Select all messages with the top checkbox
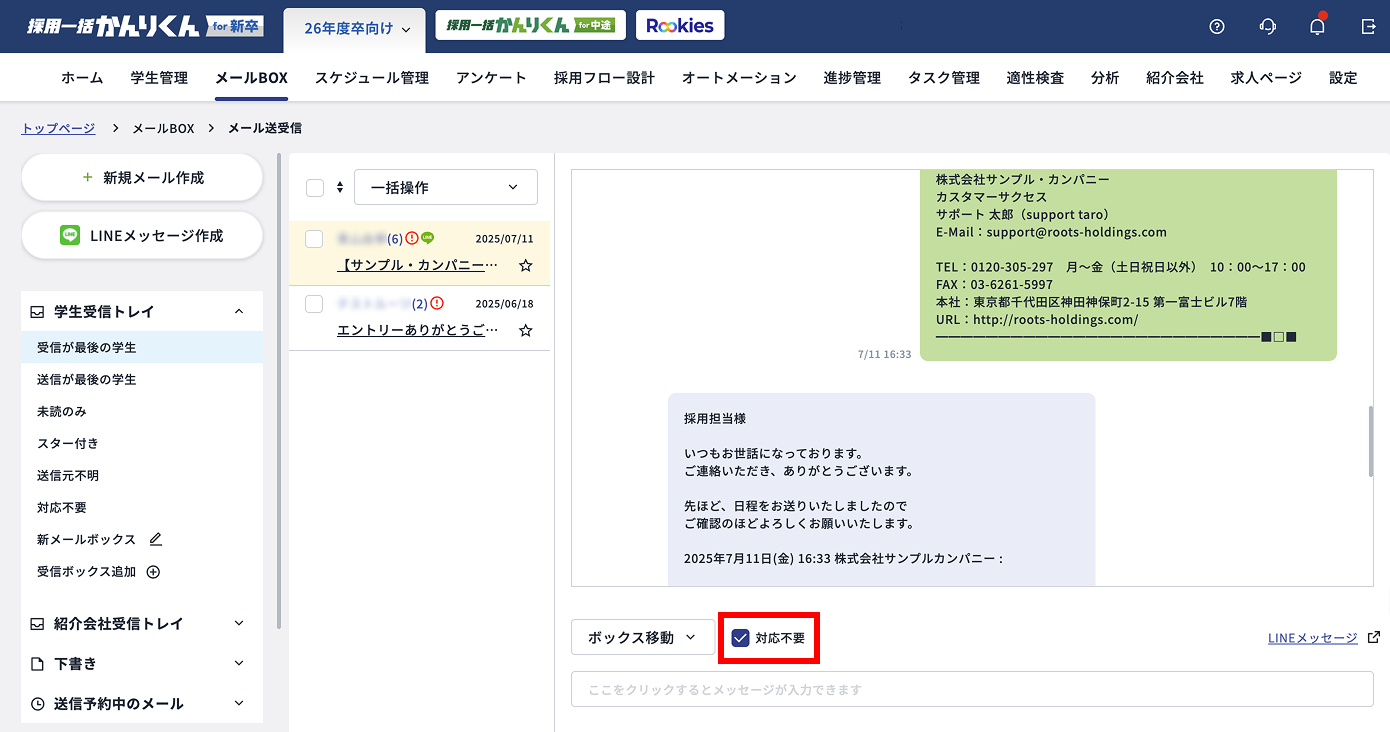The image size is (1390, 732). point(314,186)
